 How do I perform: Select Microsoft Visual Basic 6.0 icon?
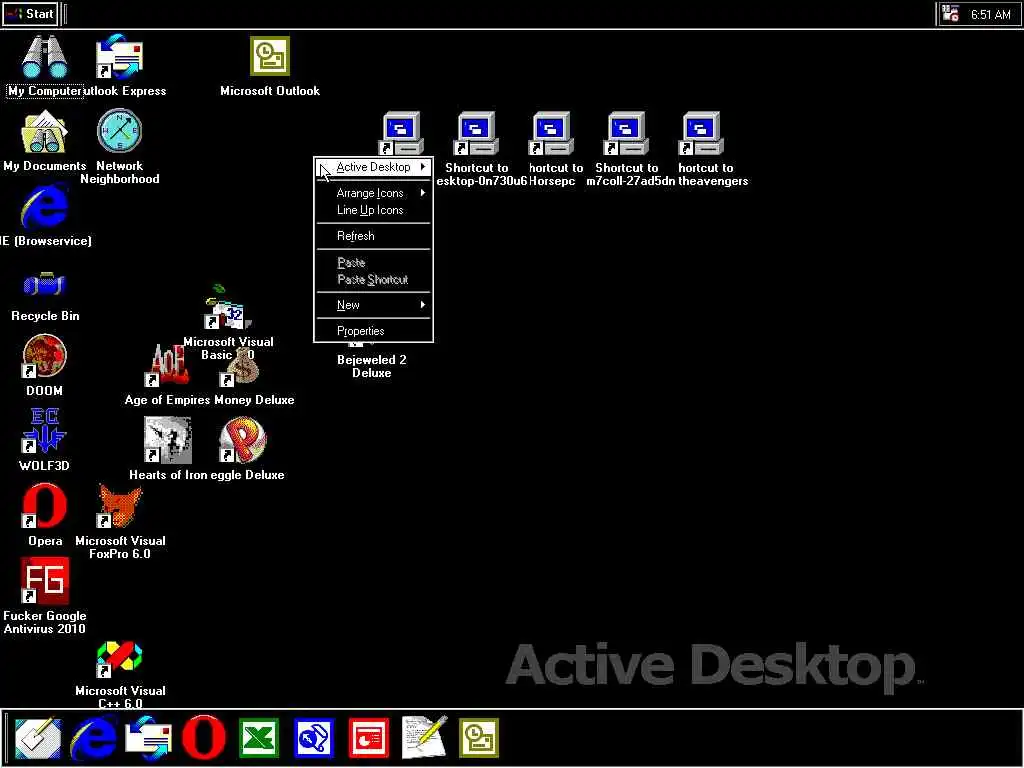coord(228,306)
